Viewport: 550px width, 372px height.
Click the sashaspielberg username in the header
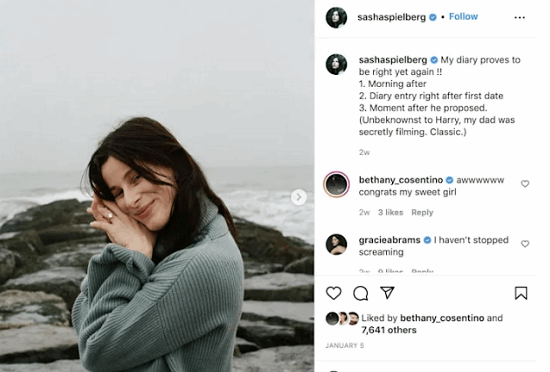(391, 17)
